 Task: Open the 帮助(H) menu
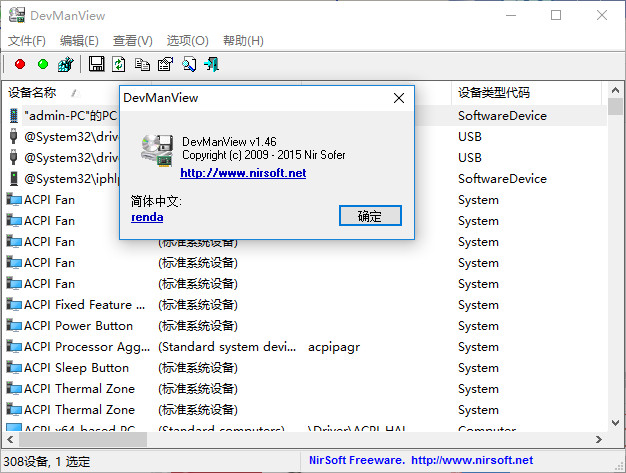click(x=243, y=41)
